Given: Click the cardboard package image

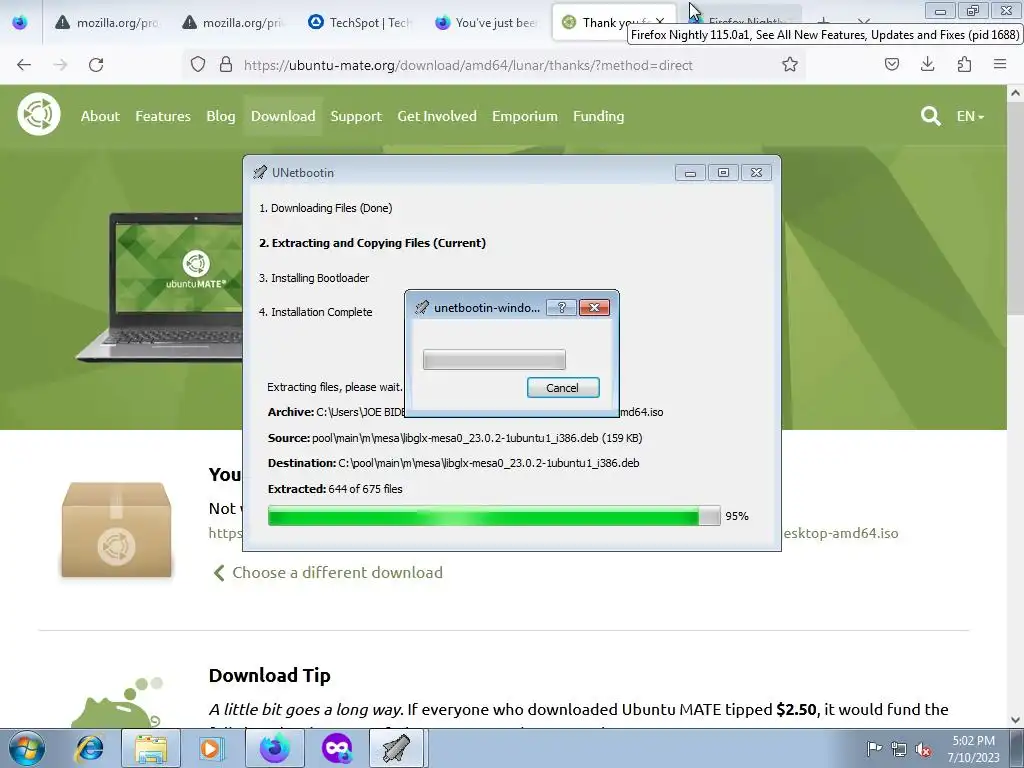Looking at the screenshot, I should (116, 530).
